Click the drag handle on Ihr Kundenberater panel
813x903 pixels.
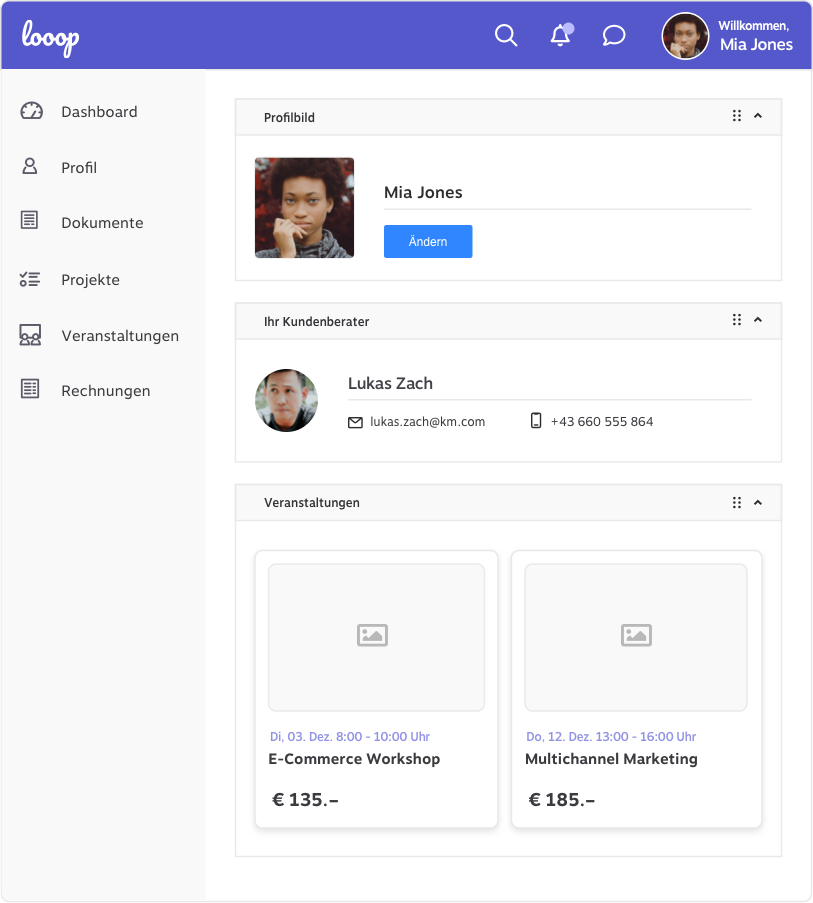(737, 320)
